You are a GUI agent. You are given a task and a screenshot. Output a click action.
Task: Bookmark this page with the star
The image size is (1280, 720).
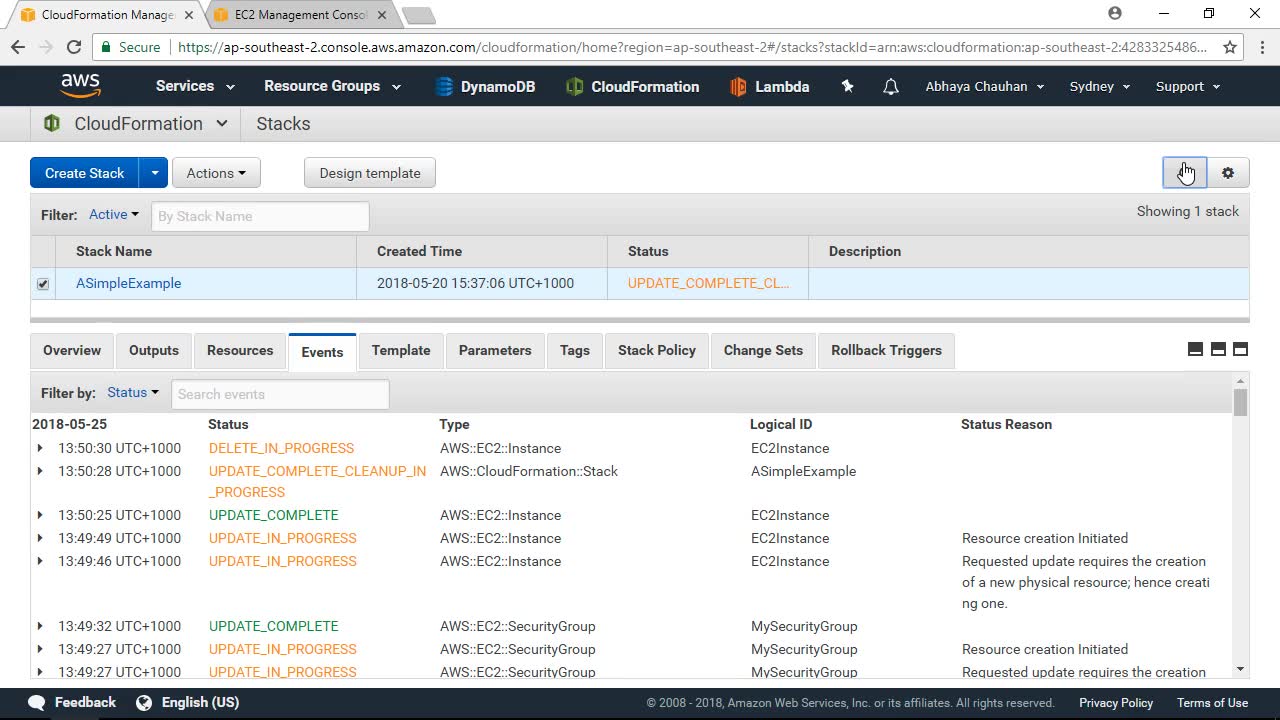click(1230, 47)
